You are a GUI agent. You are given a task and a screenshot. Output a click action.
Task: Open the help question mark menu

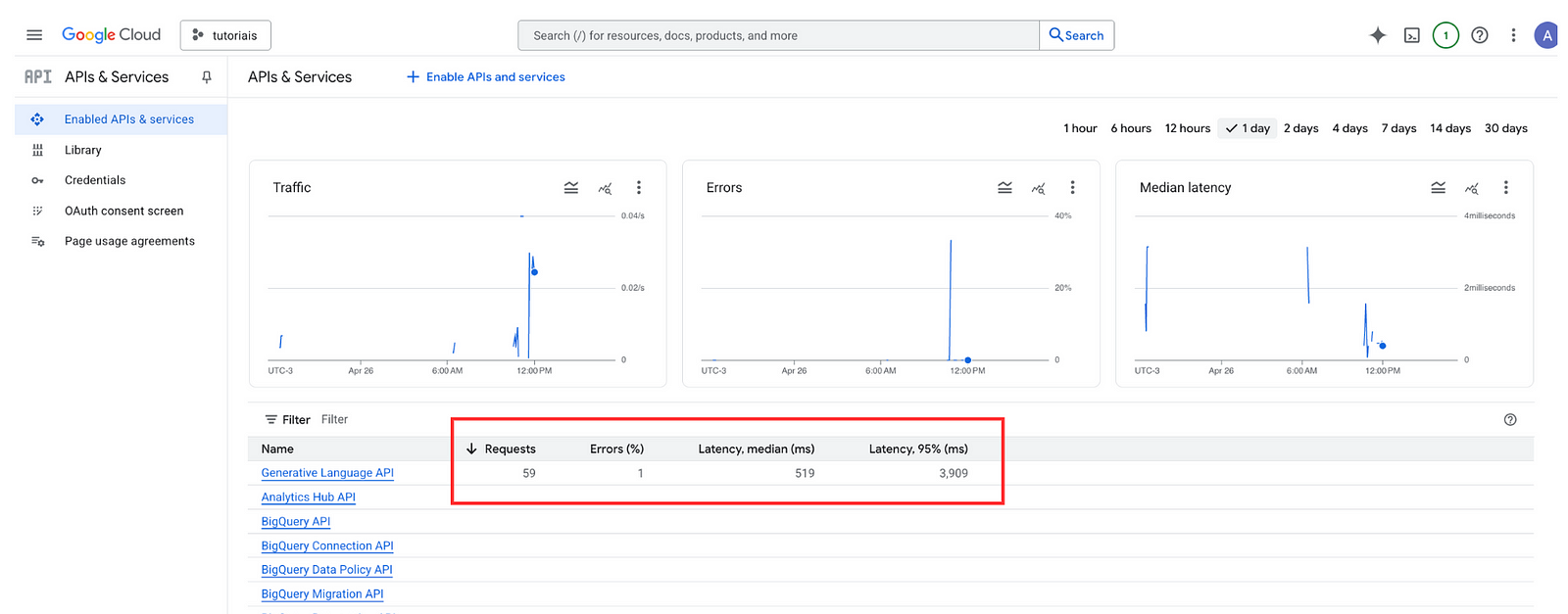point(1480,35)
